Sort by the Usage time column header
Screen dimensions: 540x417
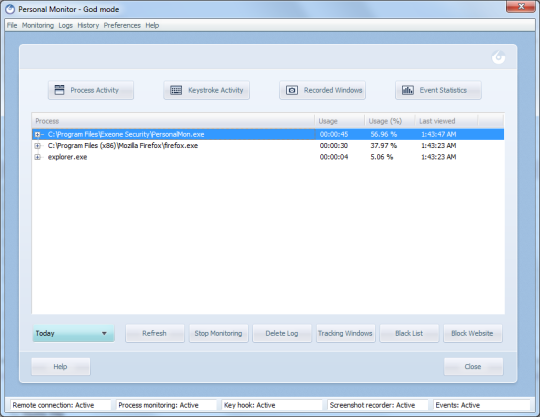[x=340, y=121]
